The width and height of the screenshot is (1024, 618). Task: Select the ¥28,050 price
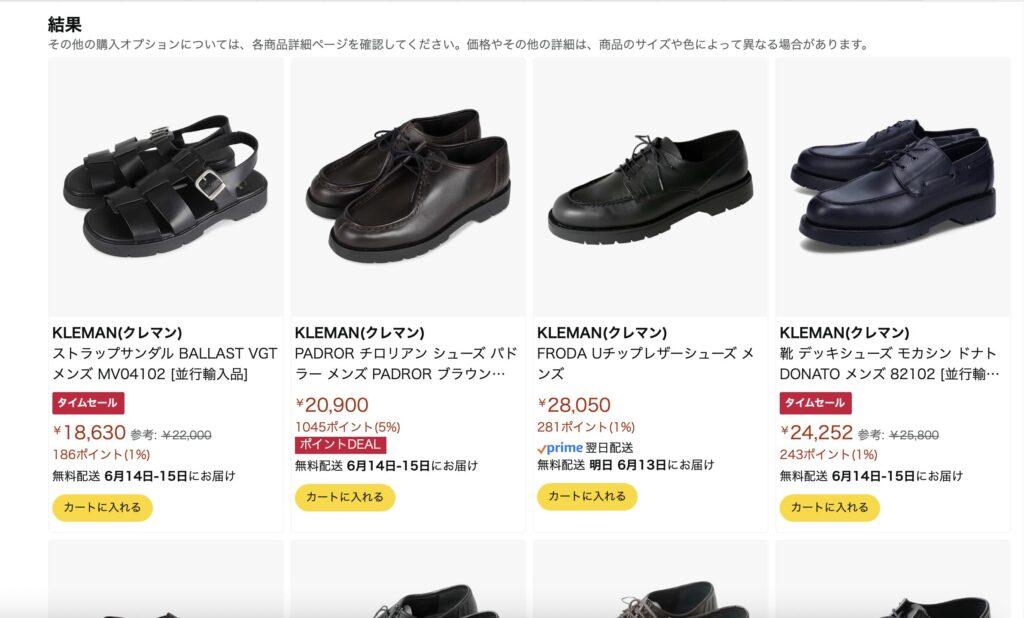pos(574,405)
